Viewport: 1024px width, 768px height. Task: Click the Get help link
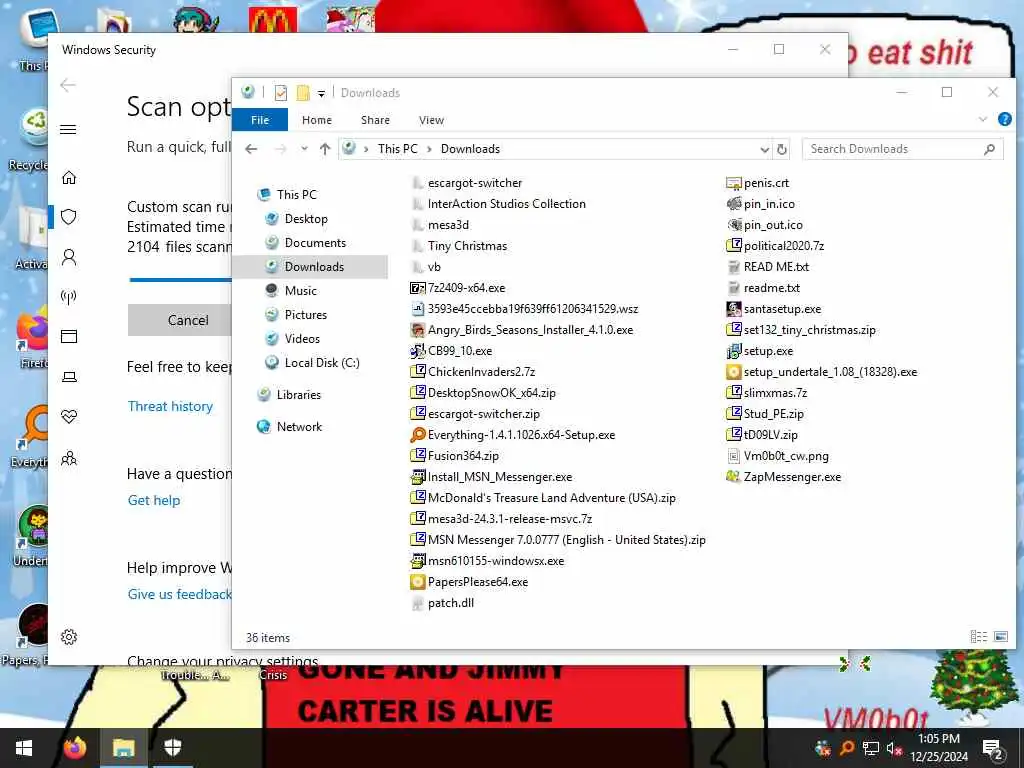click(x=154, y=500)
